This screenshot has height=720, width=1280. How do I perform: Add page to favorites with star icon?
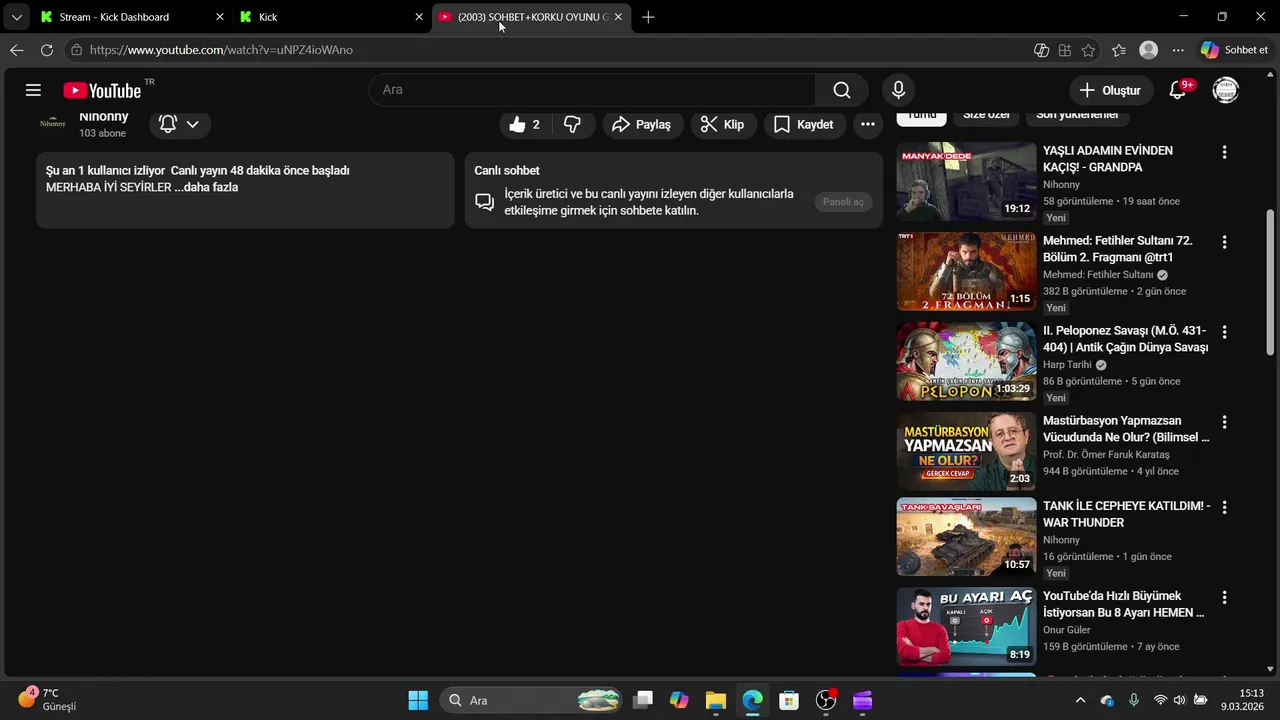(1088, 50)
